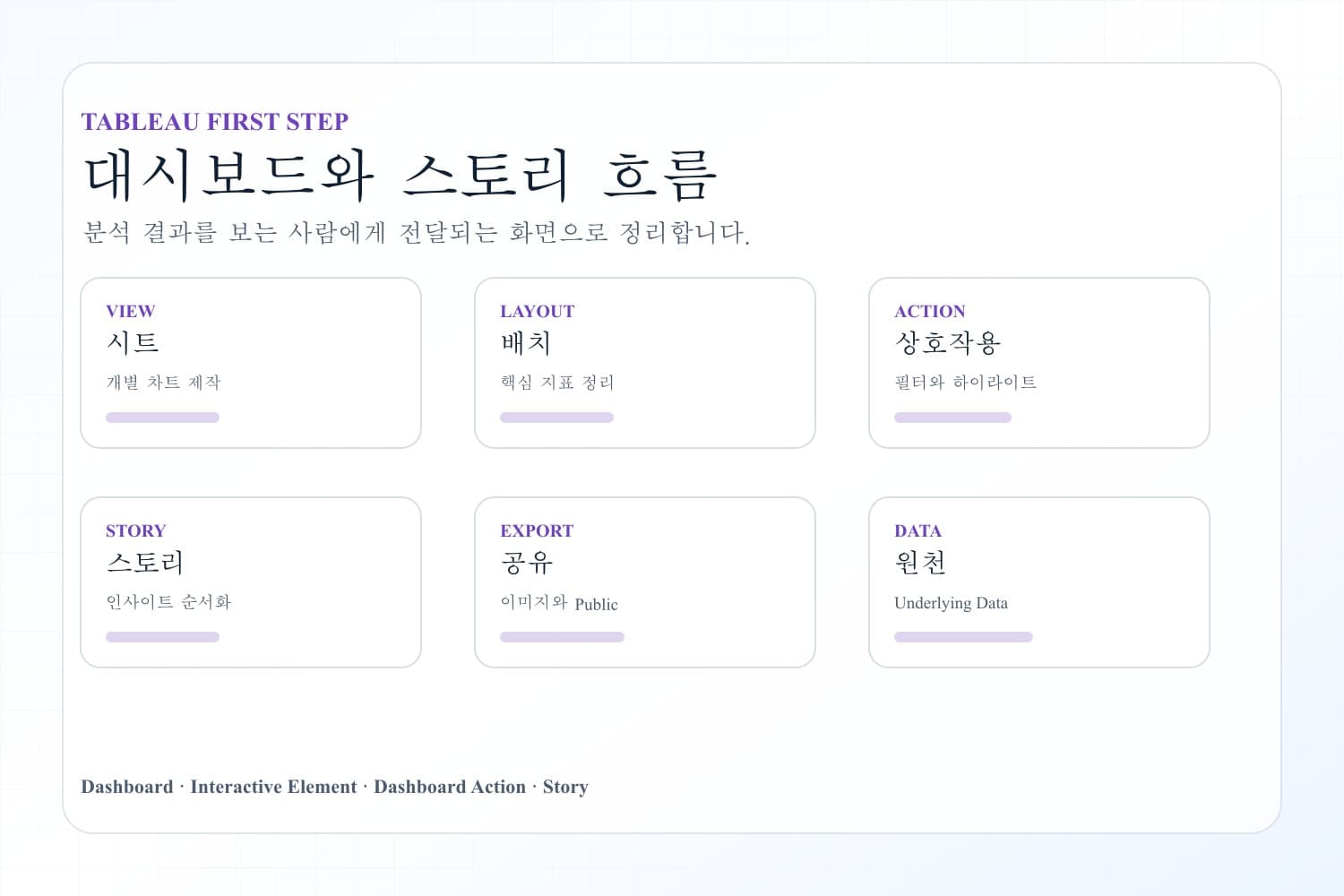
Task: Open the LAYOUT 배치 card
Action: pos(645,363)
